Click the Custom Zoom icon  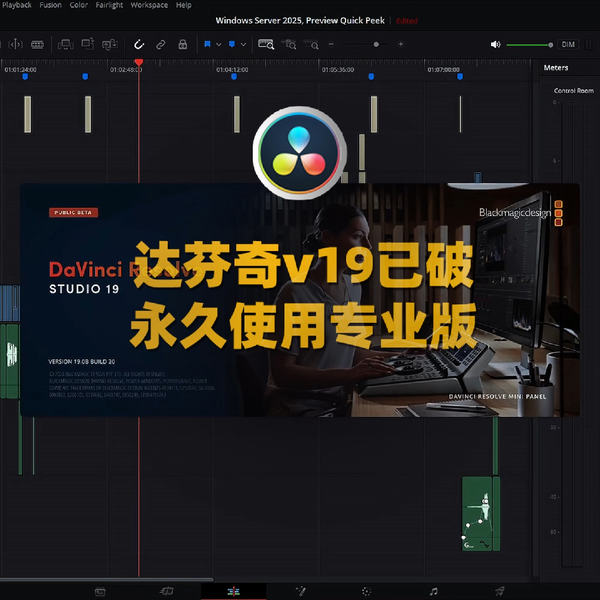coord(311,44)
